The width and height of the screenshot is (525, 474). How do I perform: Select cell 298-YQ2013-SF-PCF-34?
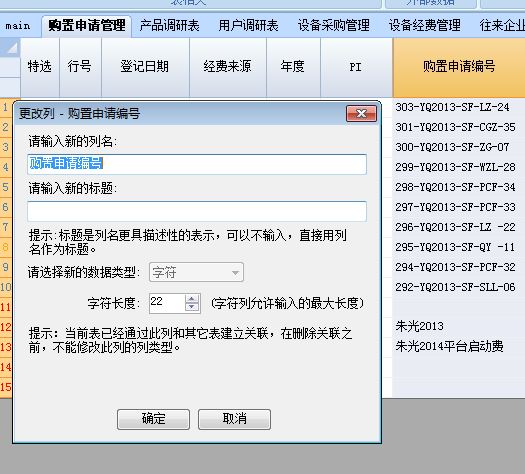tap(459, 187)
